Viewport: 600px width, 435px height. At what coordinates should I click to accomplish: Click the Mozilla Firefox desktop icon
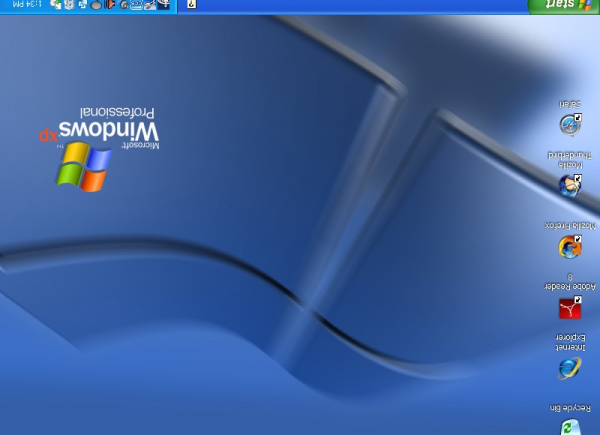click(570, 246)
